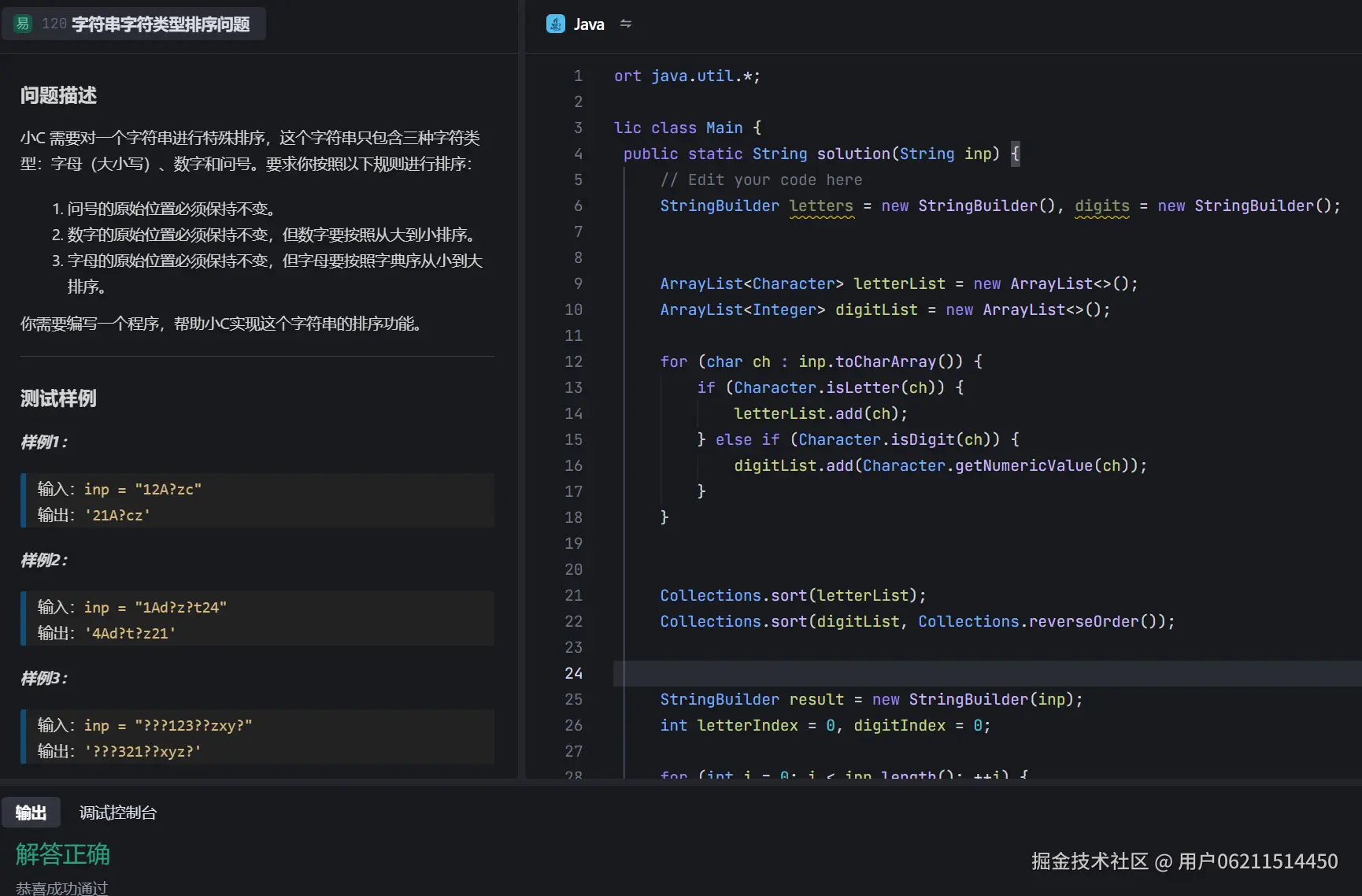The image size is (1362, 896).
Task: Switch to the '输出' tab
Action: point(31,813)
